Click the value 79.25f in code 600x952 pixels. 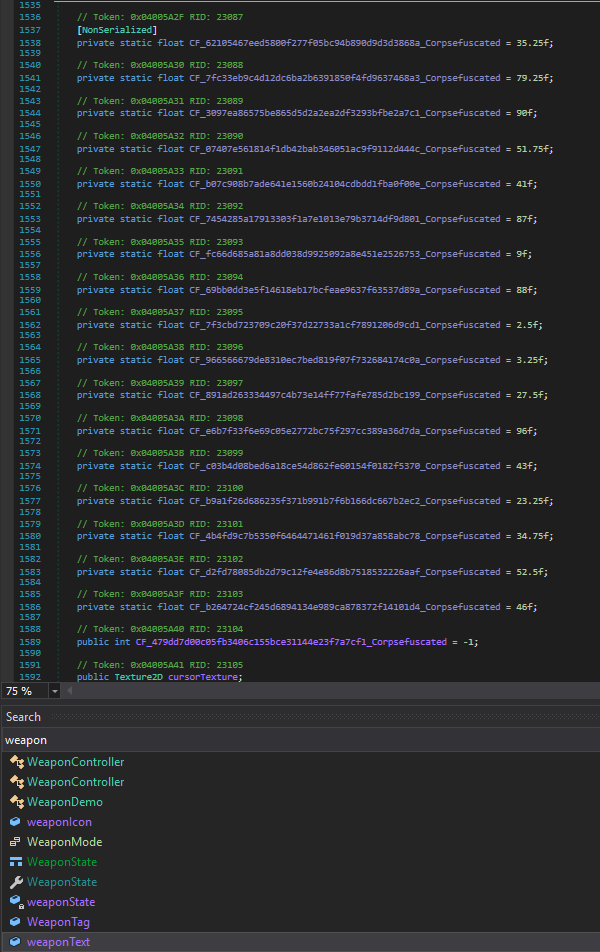[534, 78]
